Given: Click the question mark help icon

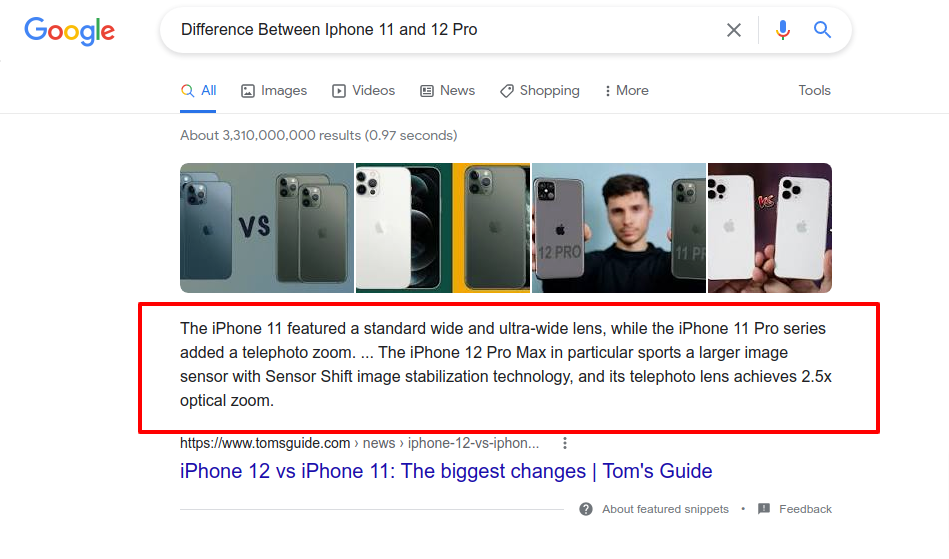Looking at the screenshot, I should (586, 509).
